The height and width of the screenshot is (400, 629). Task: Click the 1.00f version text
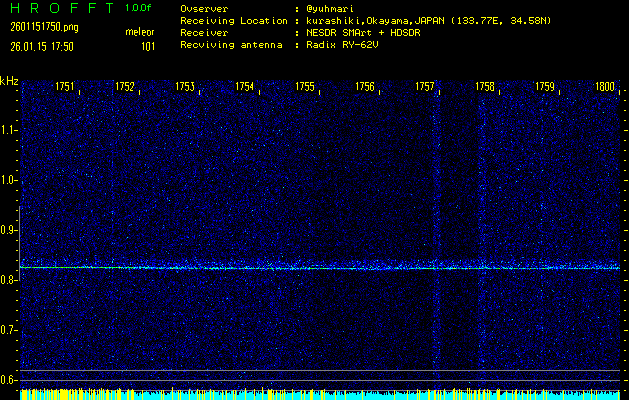tap(138, 8)
